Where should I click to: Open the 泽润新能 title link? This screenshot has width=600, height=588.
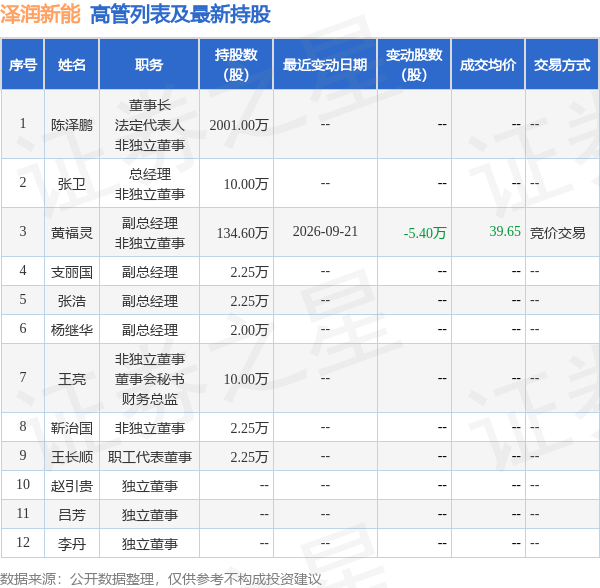pos(40,14)
